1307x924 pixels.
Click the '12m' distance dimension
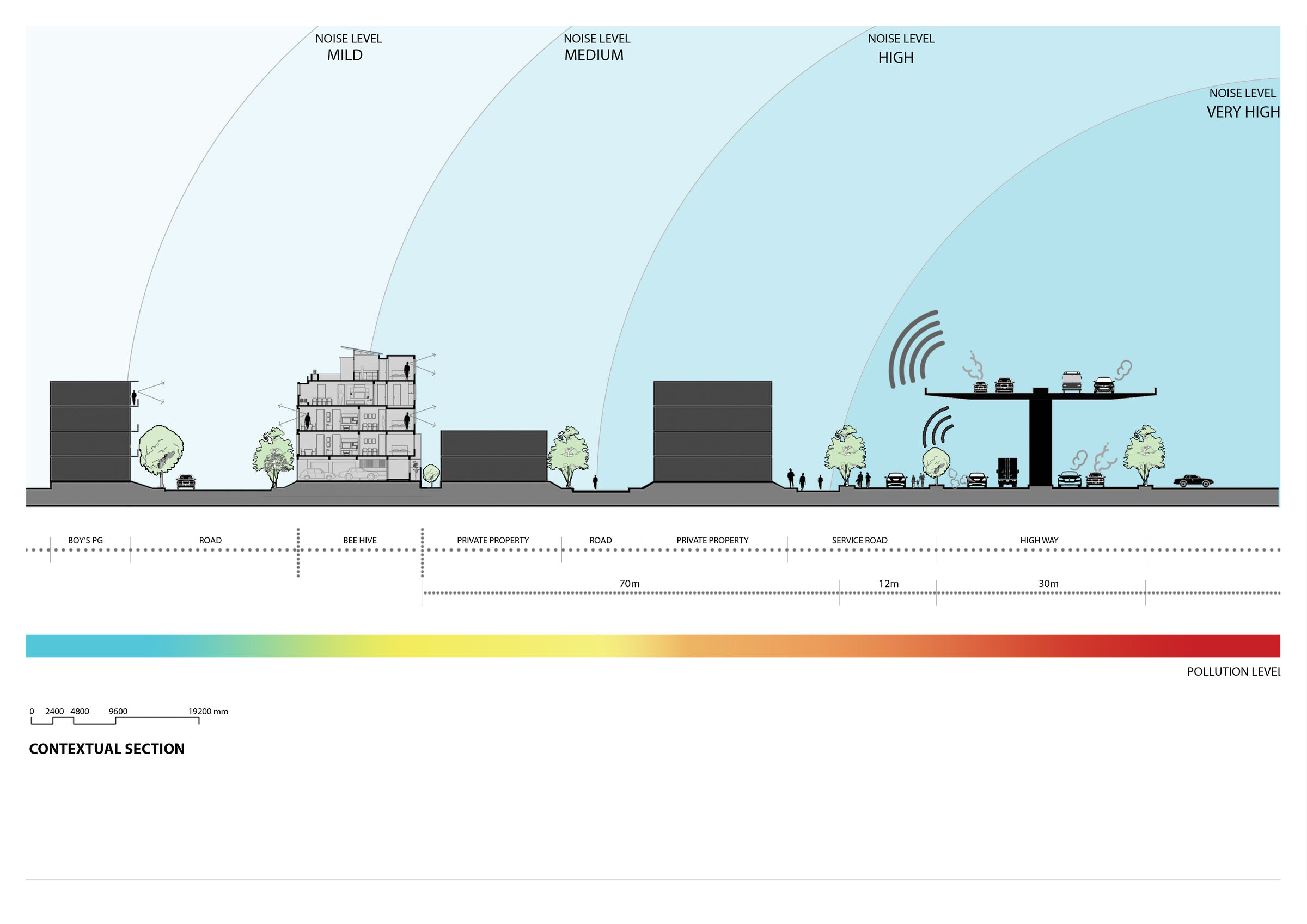889,584
